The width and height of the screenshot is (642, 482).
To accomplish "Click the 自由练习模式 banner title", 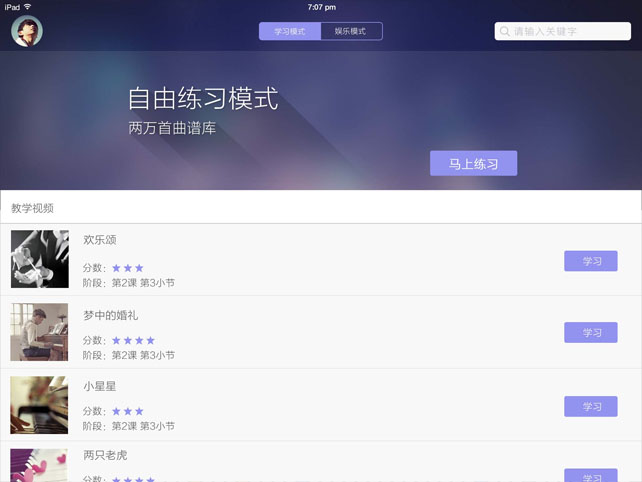I will coord(203,98).
